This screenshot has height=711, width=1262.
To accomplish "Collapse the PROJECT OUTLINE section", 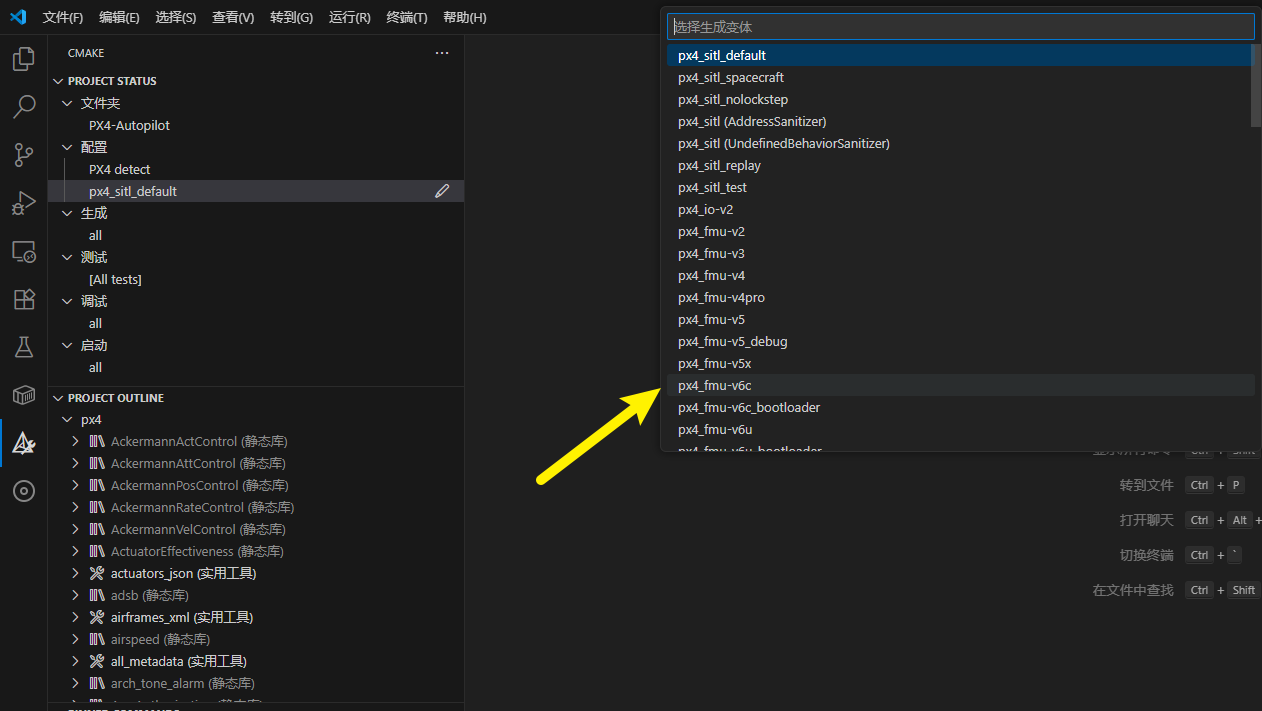I will [x=57, y=398].
